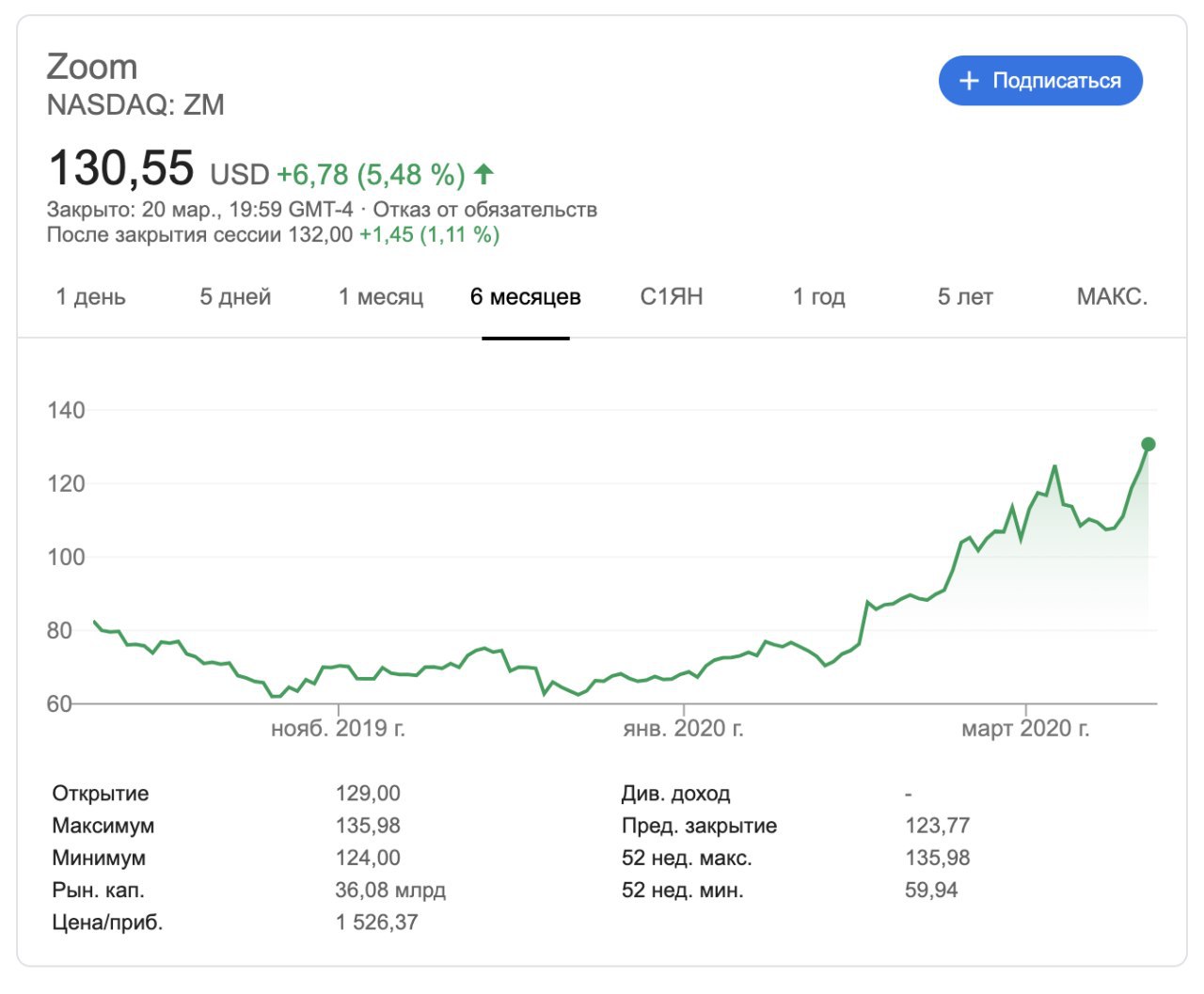The height and width of the screenshot is (994, 1204).
Task: Click the plus icon in Подписаться button
Action: coord(969,81)
